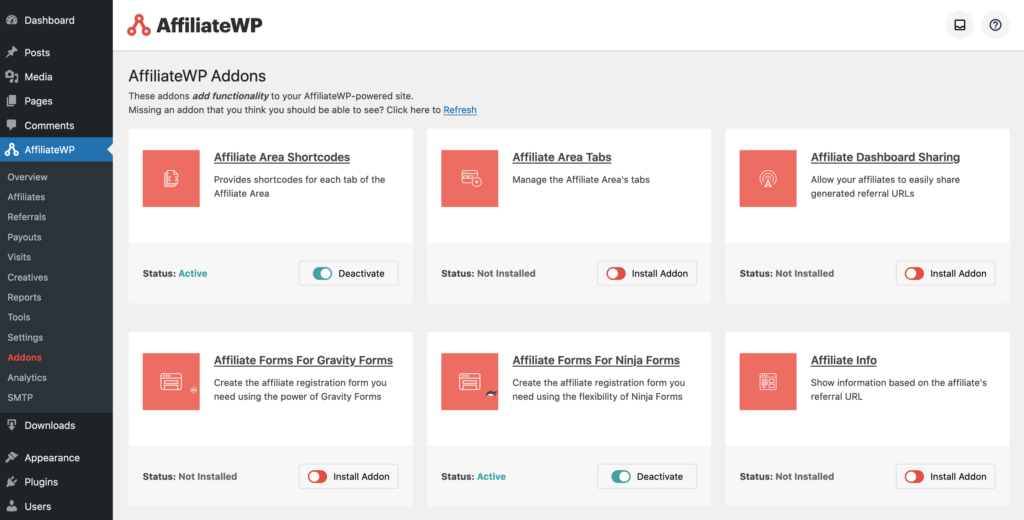Go to Creatives submenu

click(x=28, y=277)
